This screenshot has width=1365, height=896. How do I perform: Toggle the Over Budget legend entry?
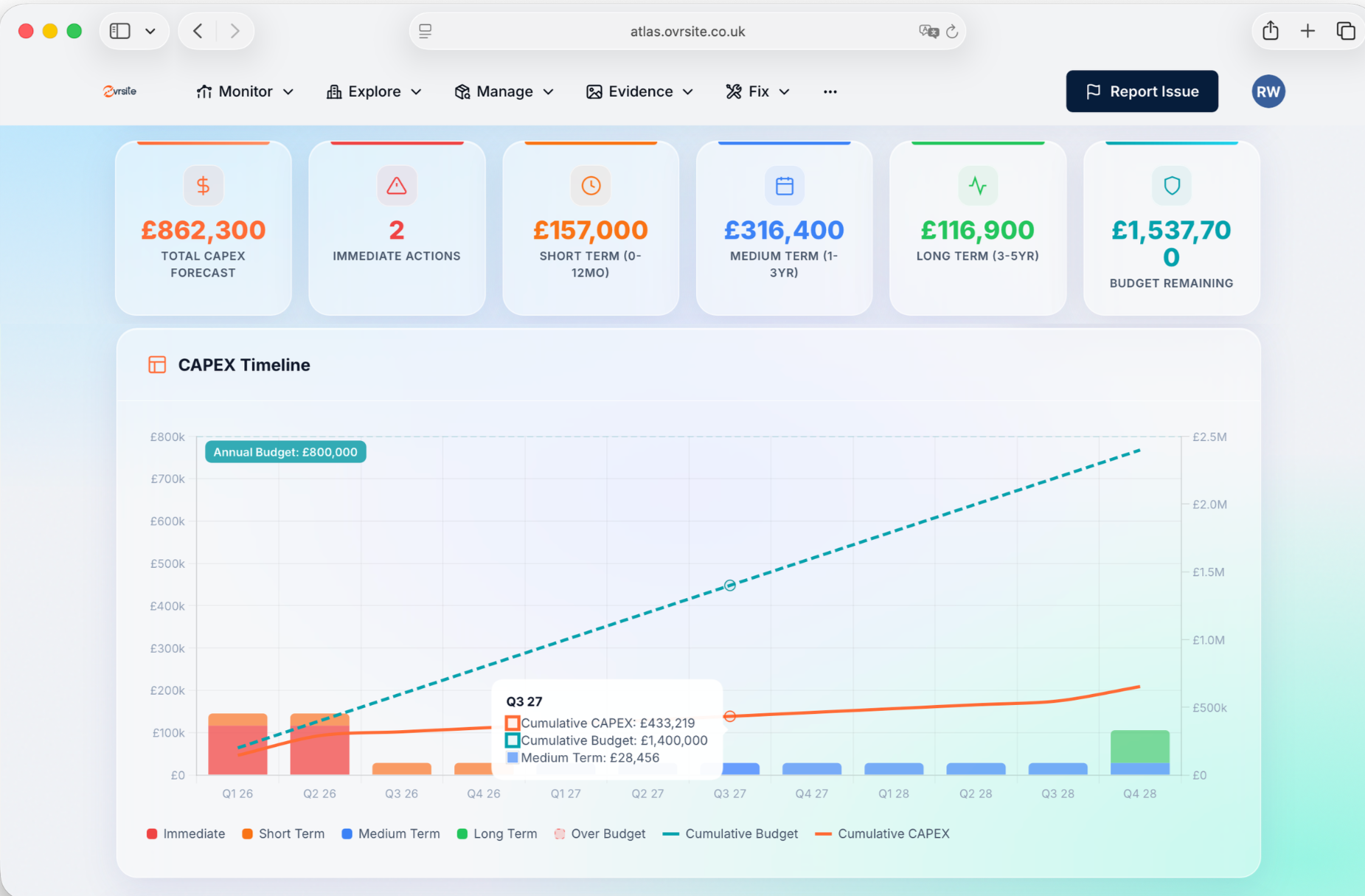600,833
